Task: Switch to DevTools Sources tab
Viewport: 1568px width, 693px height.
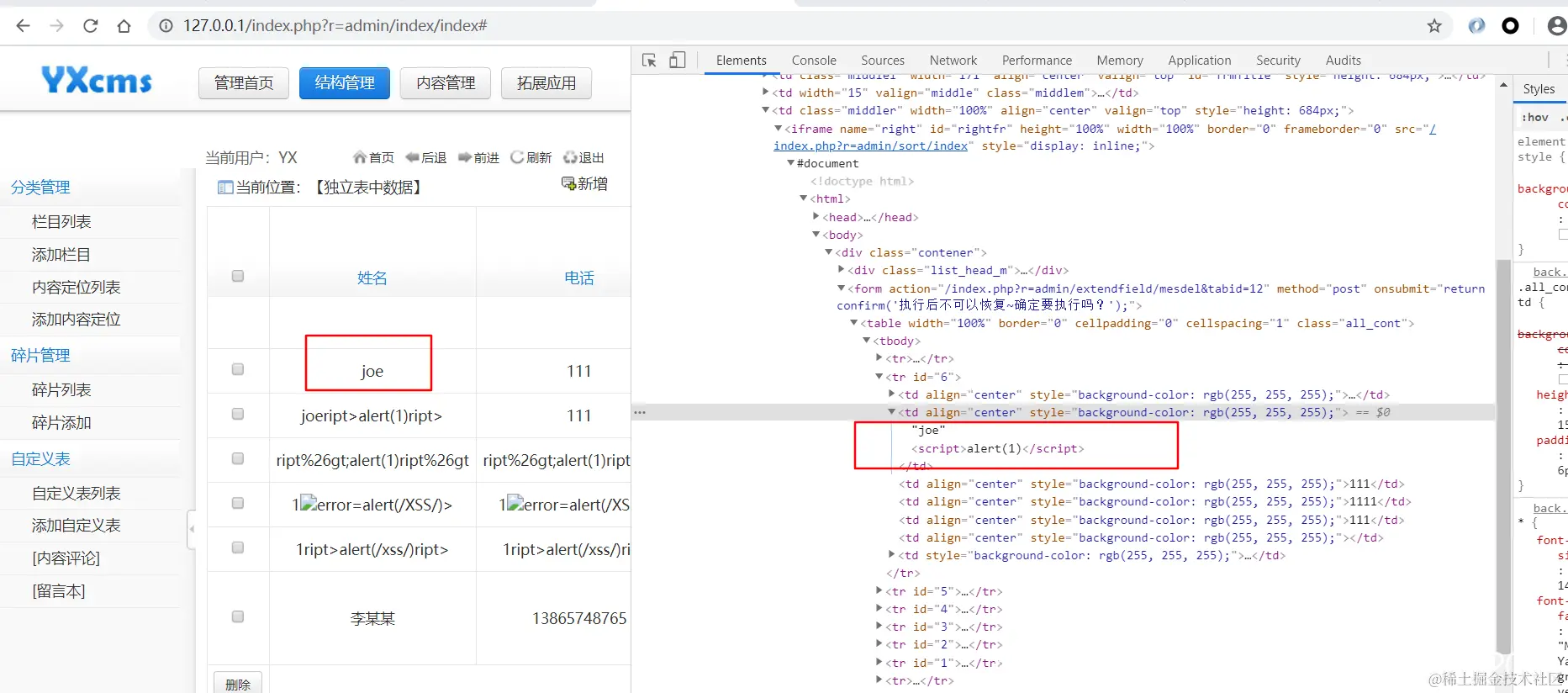Action: 883,61
